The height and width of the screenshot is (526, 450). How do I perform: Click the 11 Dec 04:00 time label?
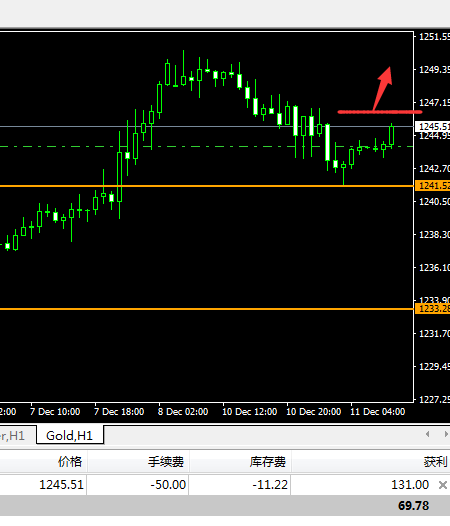[x=378, y=412]
